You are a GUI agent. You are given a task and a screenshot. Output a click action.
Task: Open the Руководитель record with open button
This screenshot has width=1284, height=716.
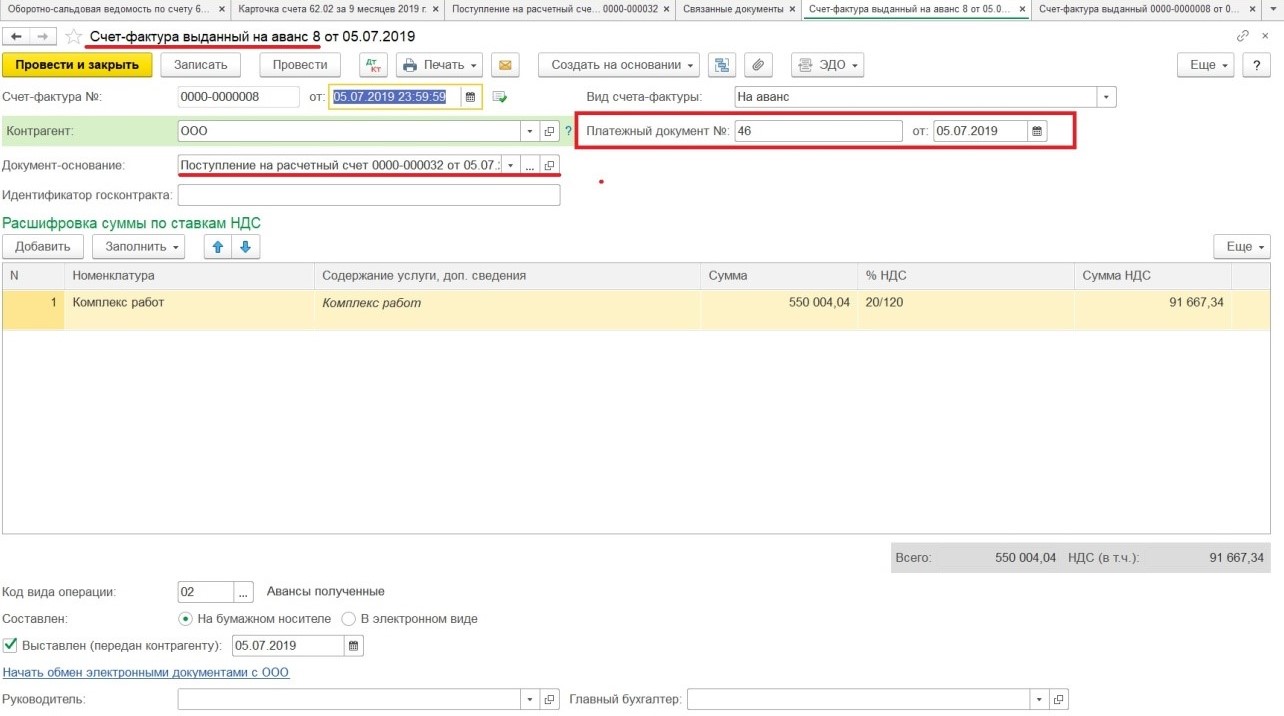[550, 700]
